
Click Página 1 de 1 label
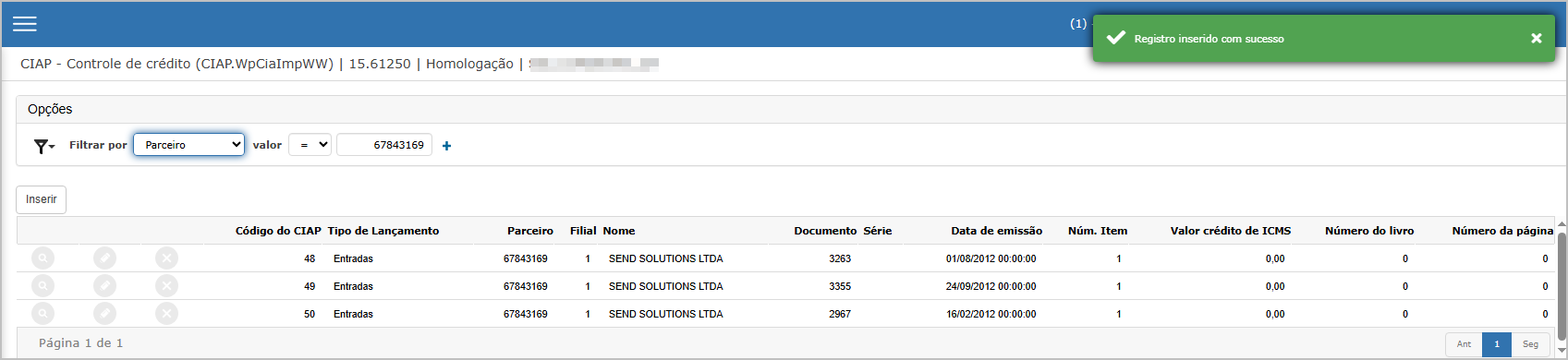pos(80,343)
